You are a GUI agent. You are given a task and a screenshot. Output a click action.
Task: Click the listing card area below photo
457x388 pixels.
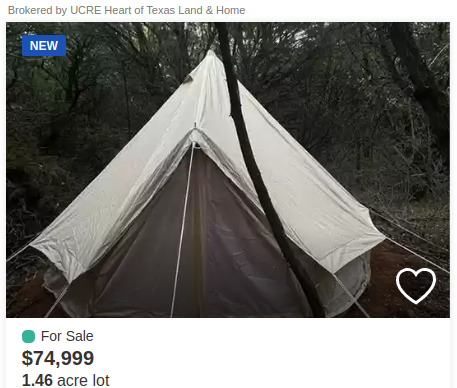point(228,353)
